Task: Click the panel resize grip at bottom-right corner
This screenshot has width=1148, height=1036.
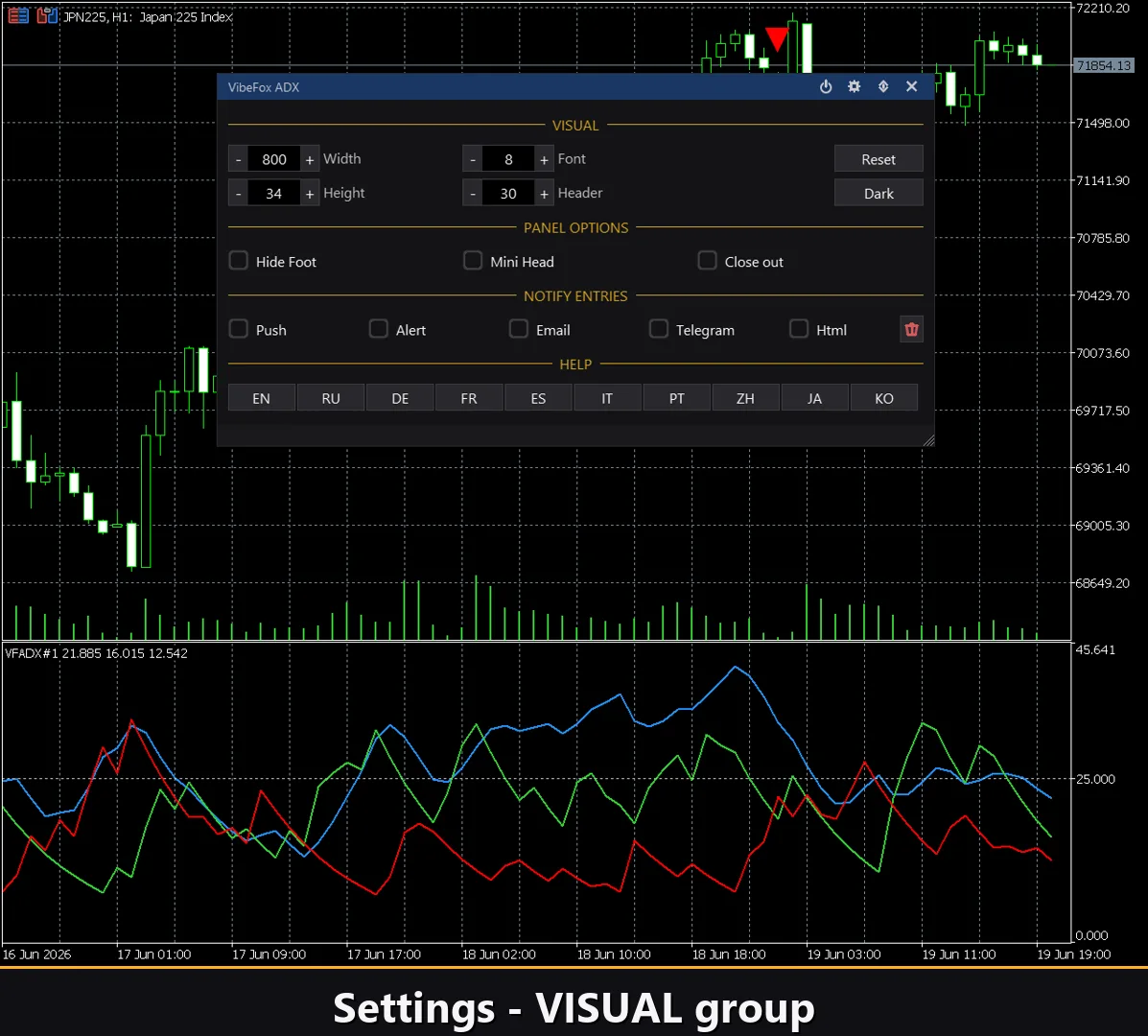Action: click(928, 440)
